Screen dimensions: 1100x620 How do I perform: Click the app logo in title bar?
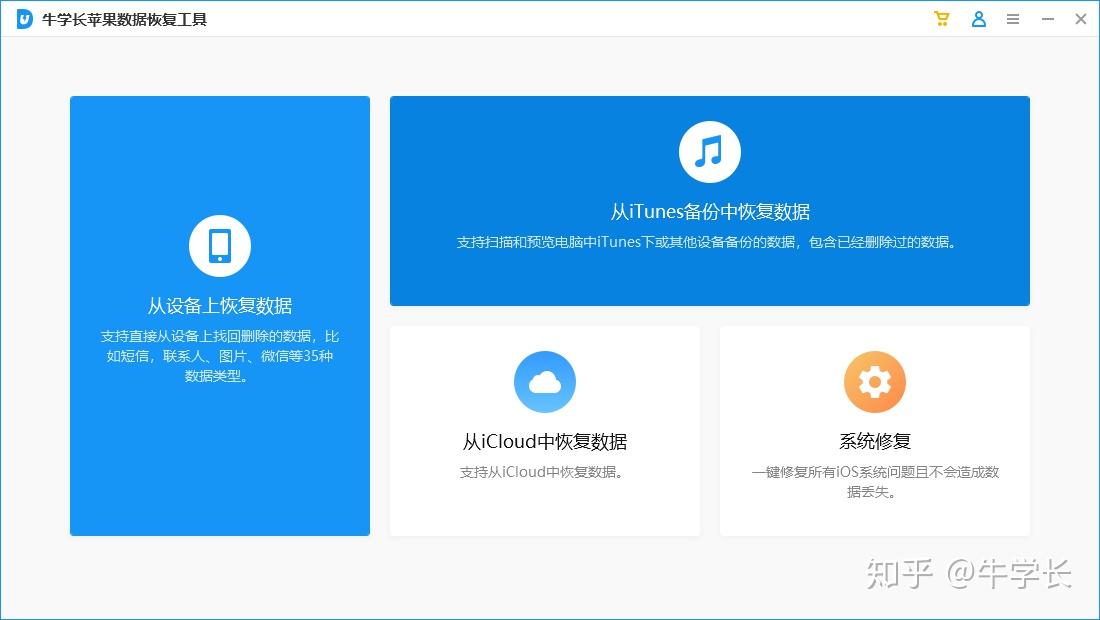pos(25,19)
